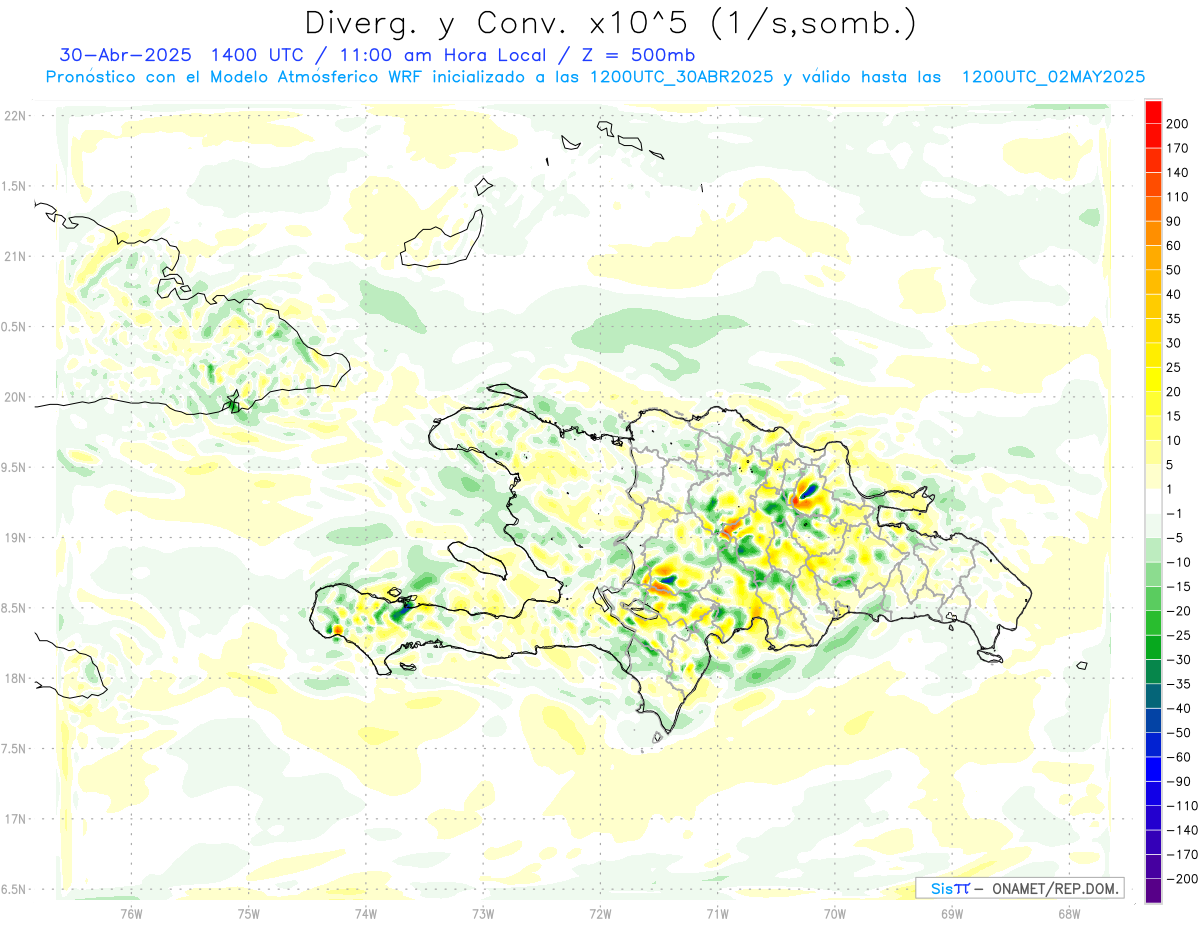Viewport: 1200px width, 927px height.
Task: Select the positive 200 colorbar value
Action: pyautogui.click(x=1177, y=124)
